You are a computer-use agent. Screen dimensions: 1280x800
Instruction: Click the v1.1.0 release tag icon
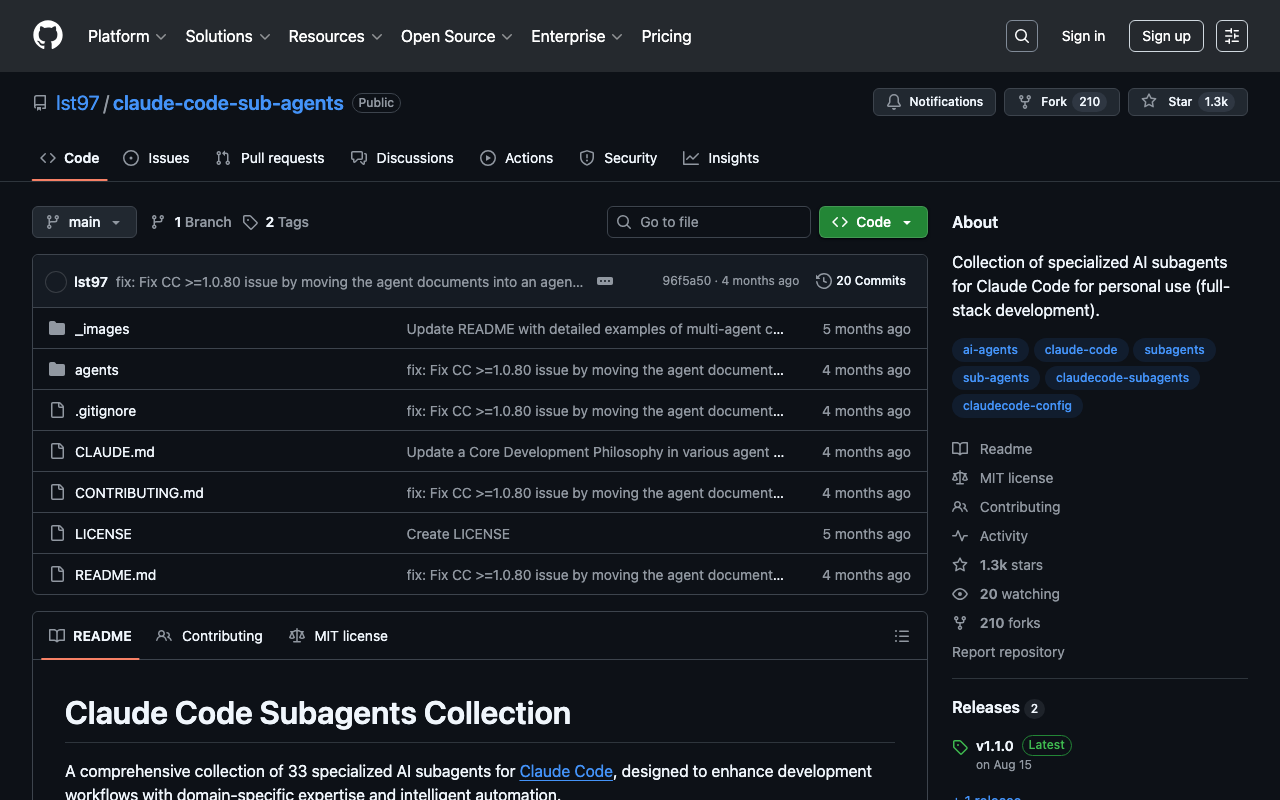pos(960,747)
